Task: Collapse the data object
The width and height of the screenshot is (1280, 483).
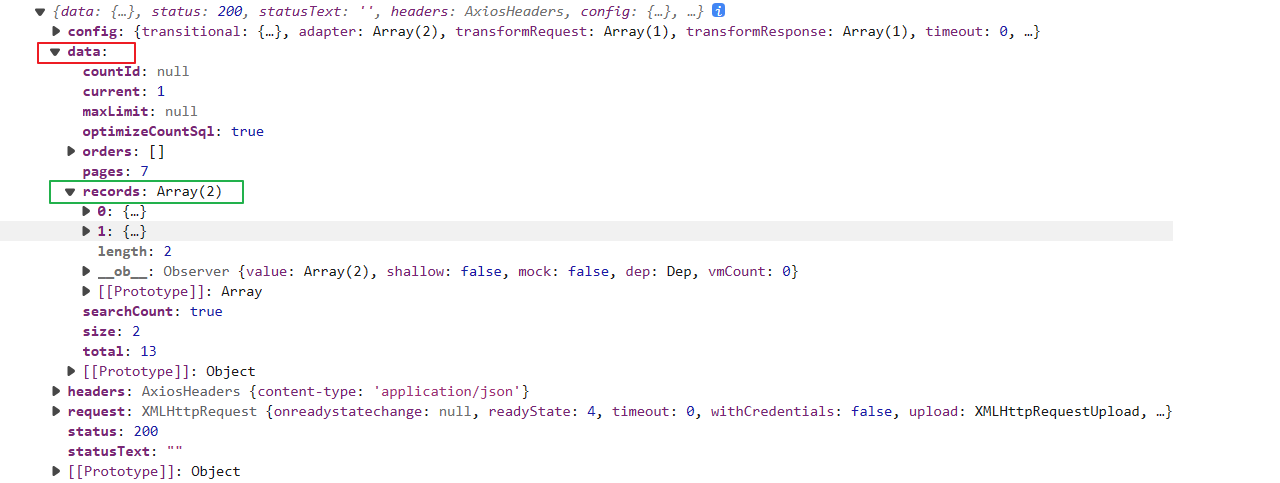Action: [56, 52]
